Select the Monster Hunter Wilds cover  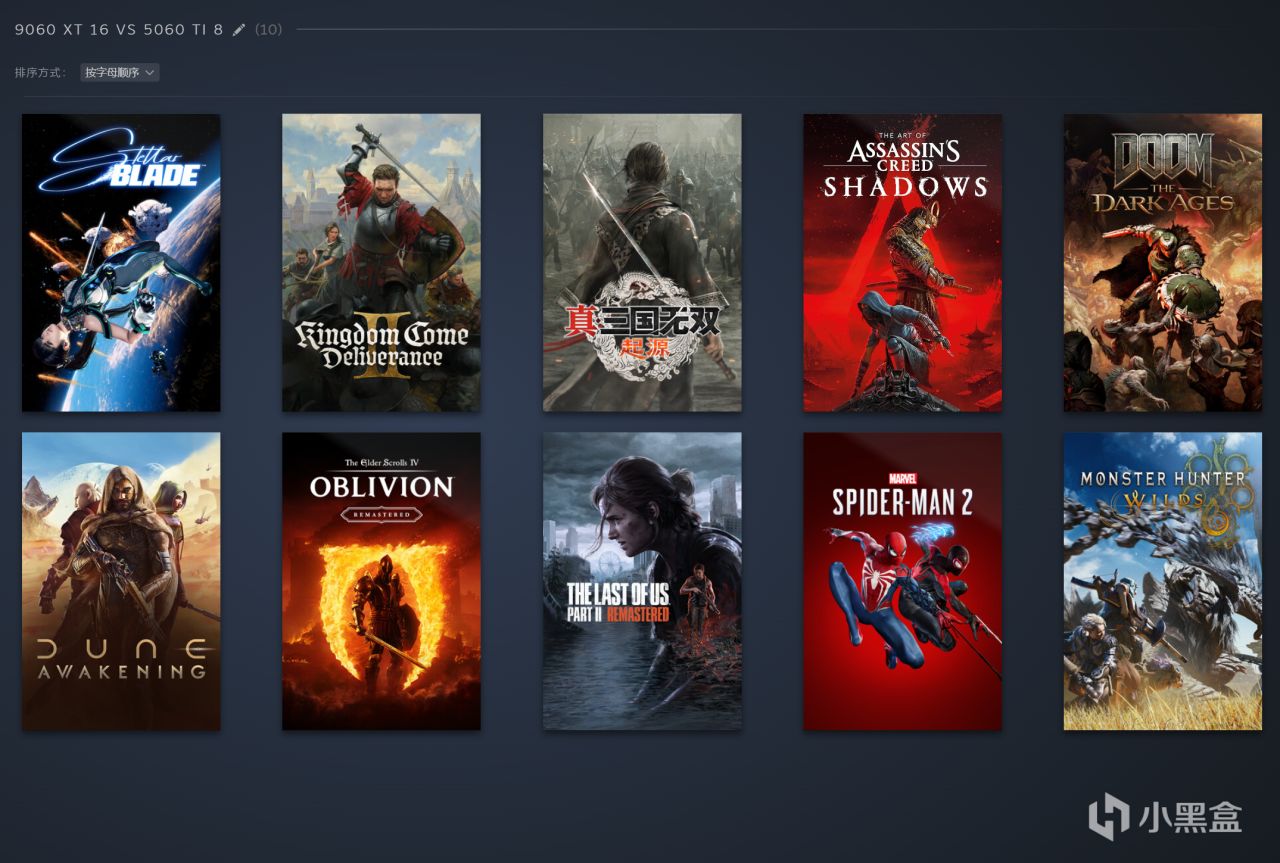1163,581
